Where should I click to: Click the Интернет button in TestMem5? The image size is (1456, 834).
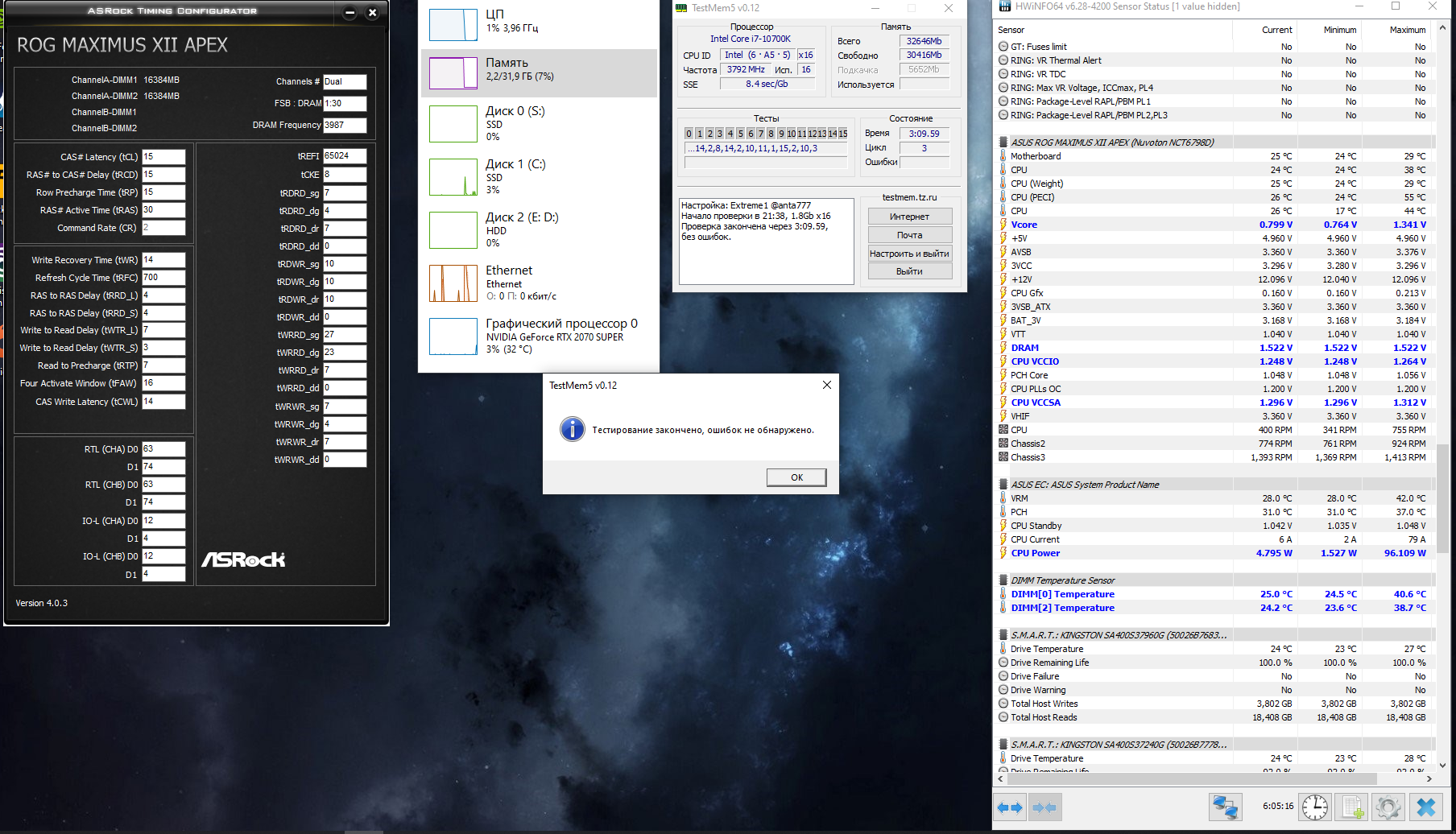point(910,217)
